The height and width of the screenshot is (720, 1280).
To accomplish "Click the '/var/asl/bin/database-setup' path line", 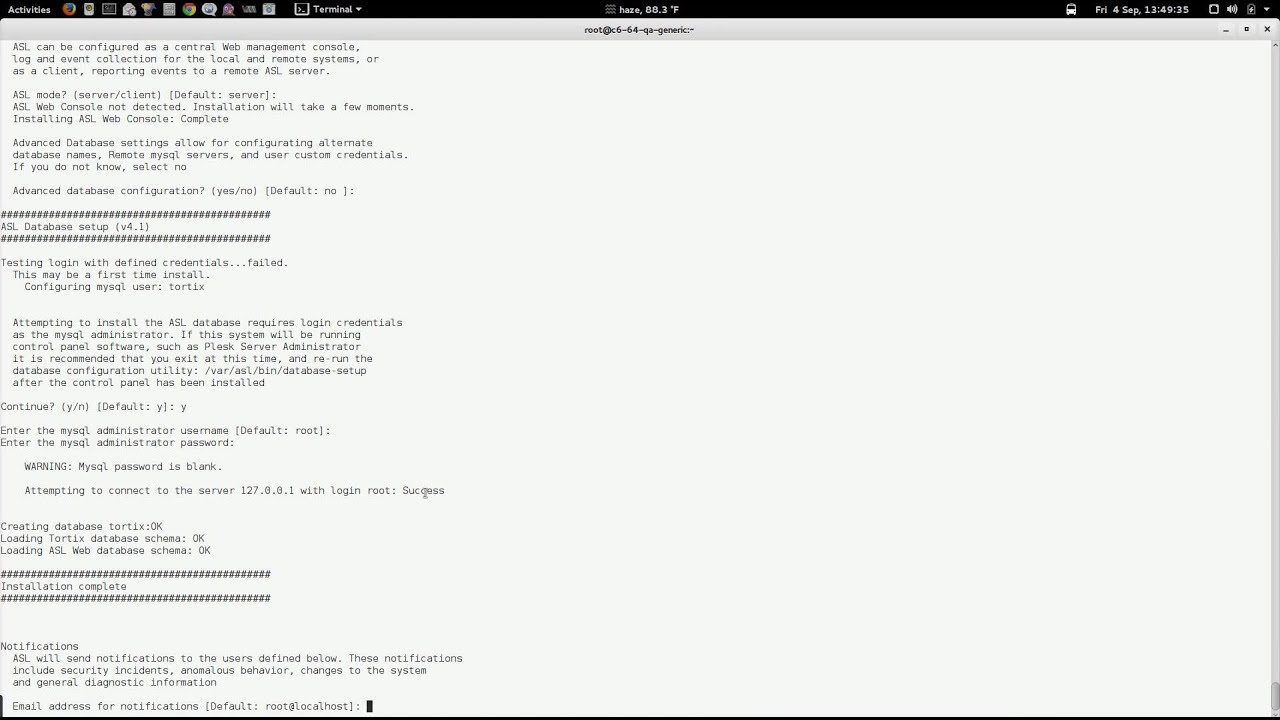I will (189, 371).
